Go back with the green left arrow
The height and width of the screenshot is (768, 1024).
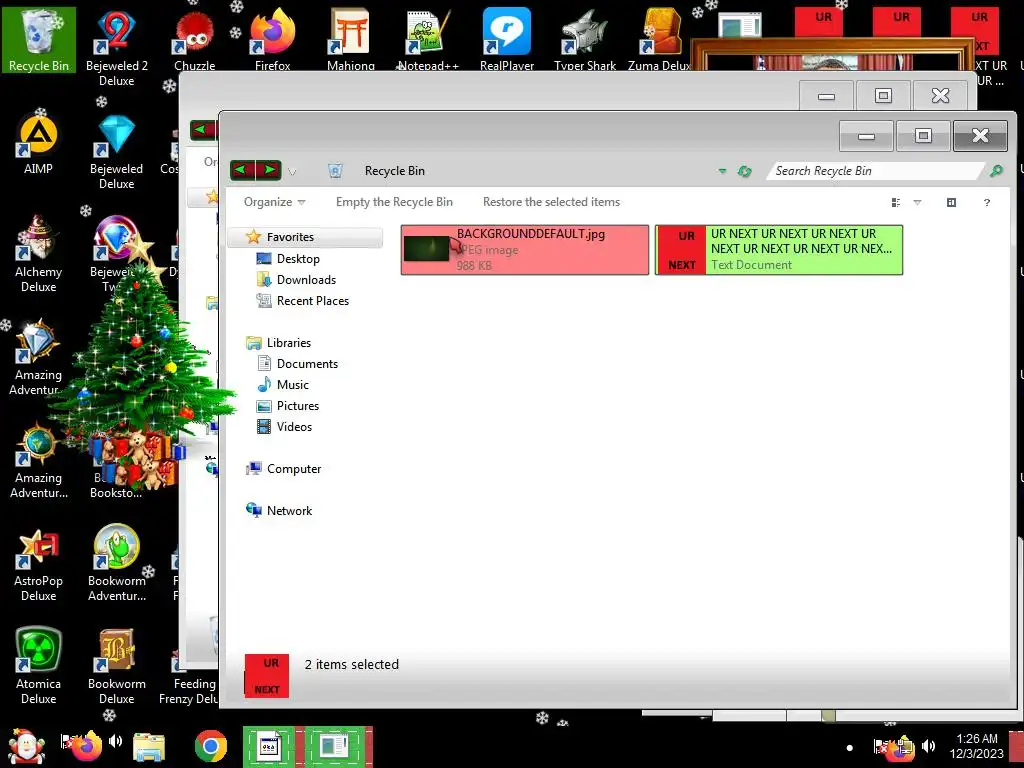(242, 170)
